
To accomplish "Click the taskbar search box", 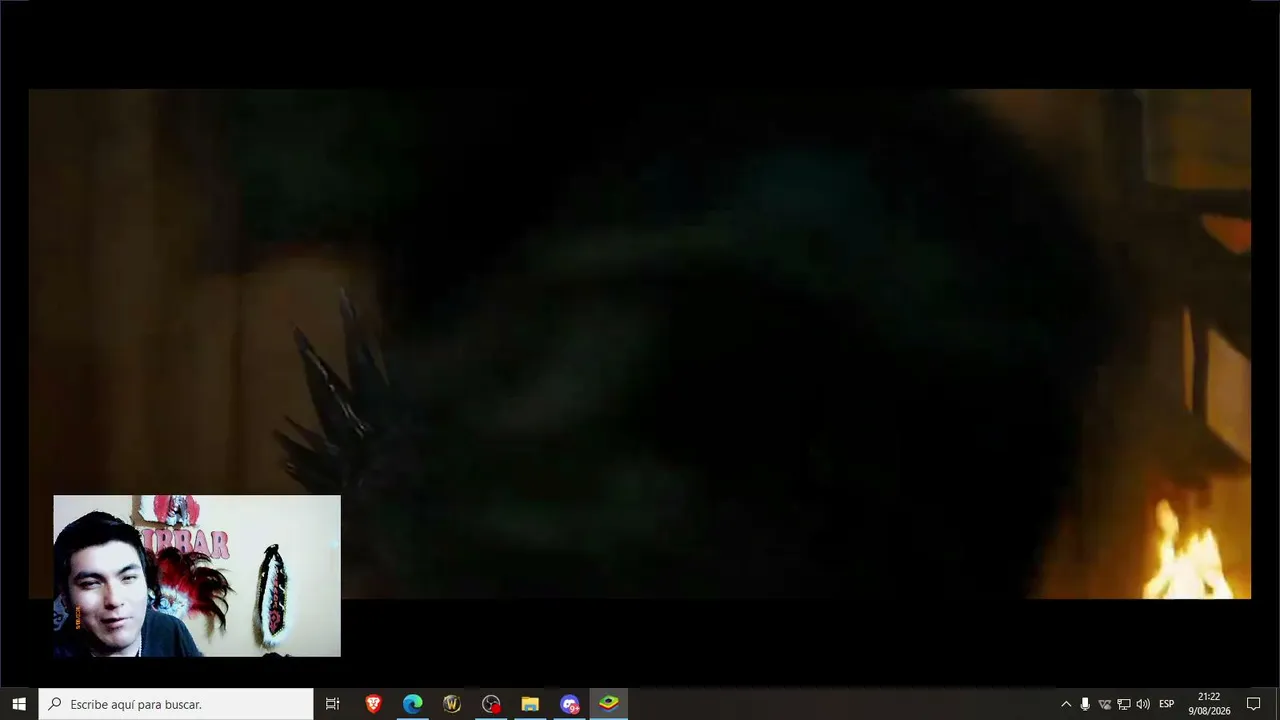I will click(x=176, y=704).
